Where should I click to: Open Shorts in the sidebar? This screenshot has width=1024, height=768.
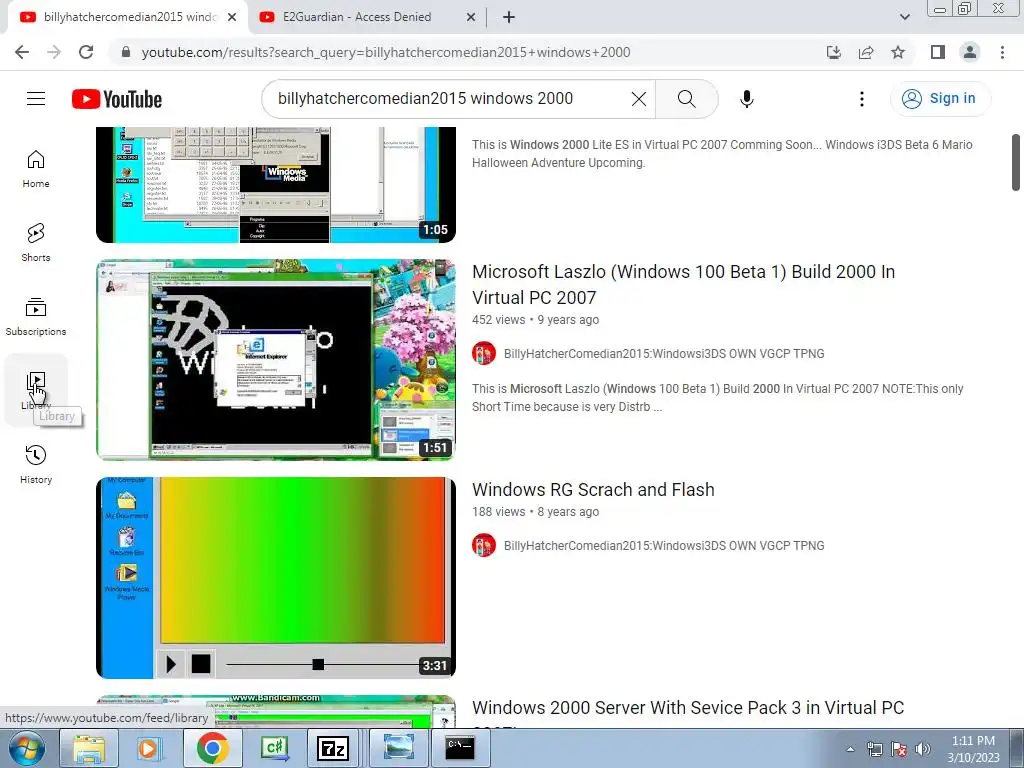36,242
